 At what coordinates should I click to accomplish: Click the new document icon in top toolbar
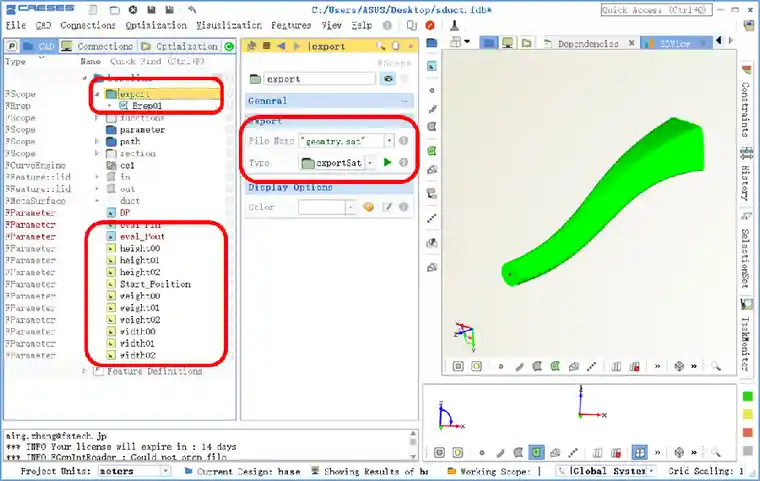point(93,10)
